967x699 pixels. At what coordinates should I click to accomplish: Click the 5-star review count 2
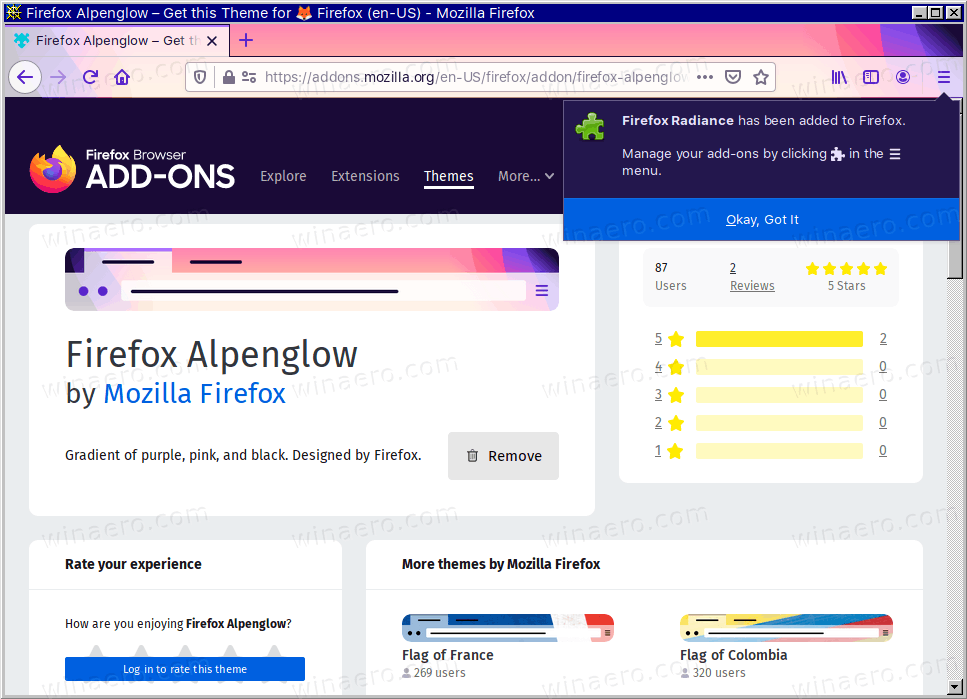coord(883,339)
